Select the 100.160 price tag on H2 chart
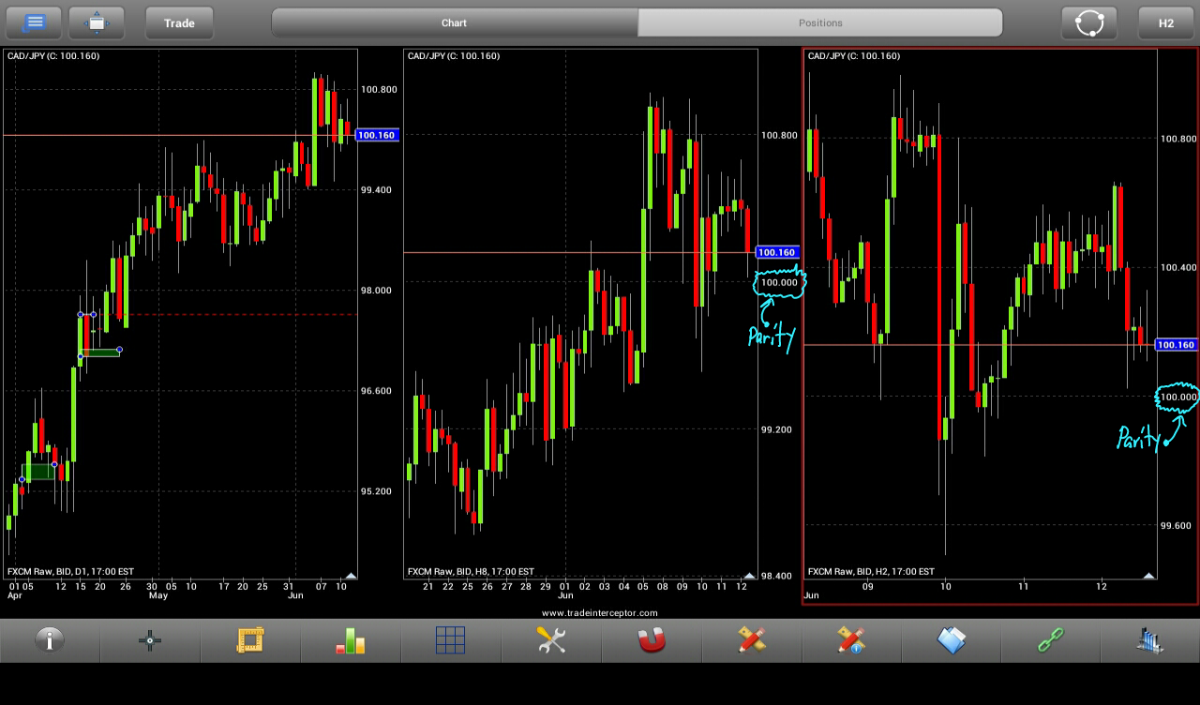 pos(1176,345)
